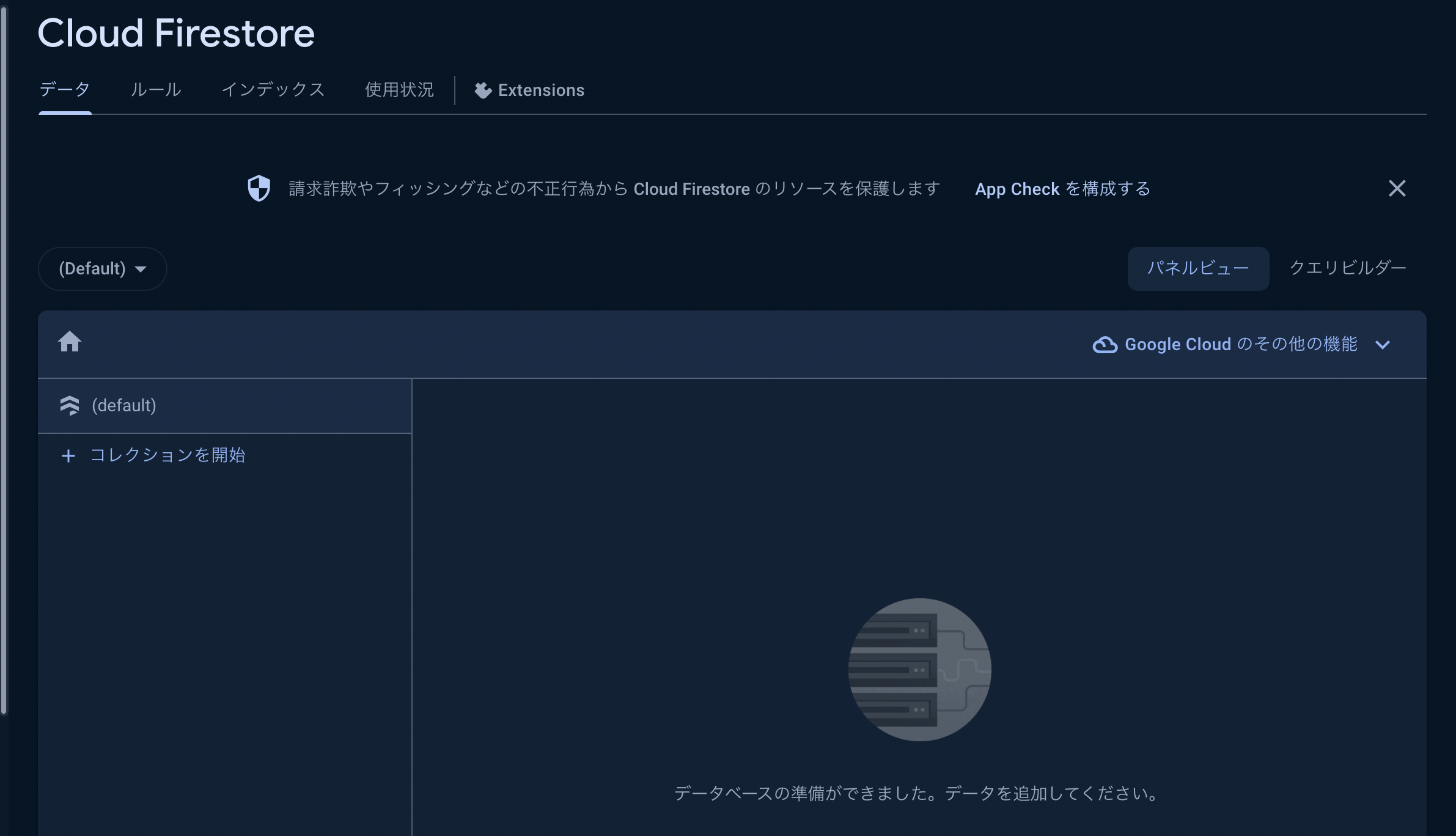Open the データ tab

pos(64,89)
